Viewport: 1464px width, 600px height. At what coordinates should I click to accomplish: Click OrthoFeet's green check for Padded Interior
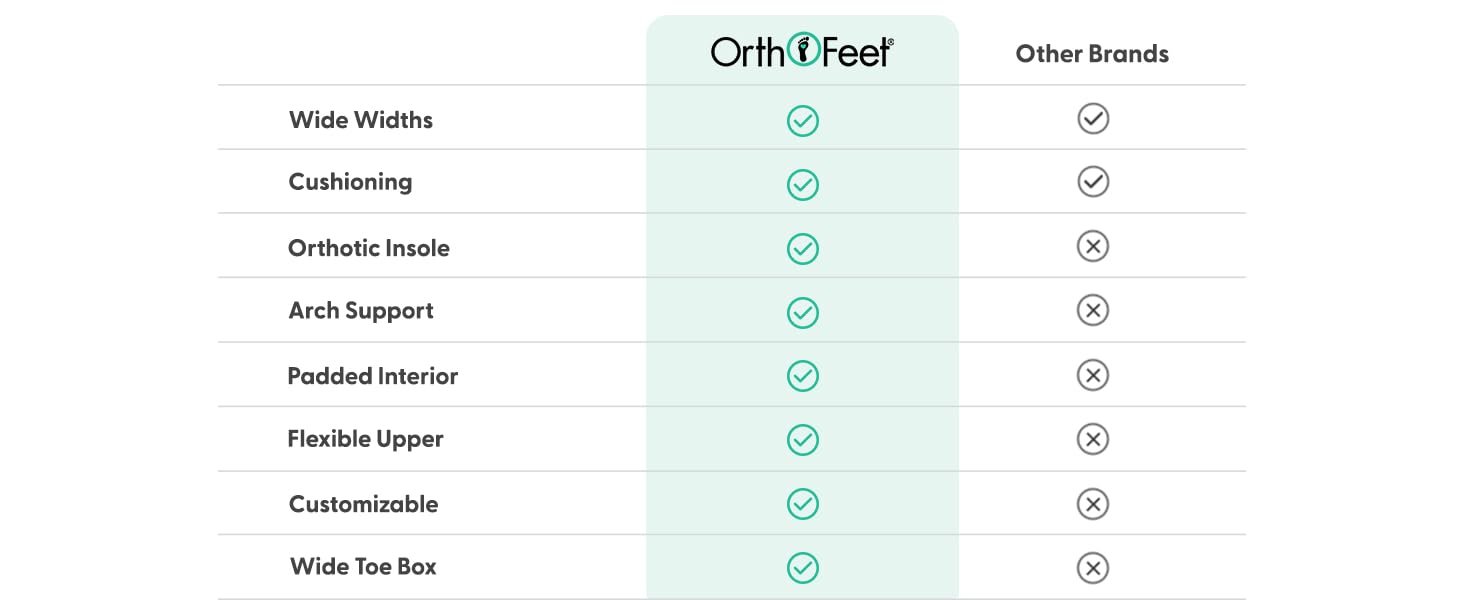click(x=802, y=376)
